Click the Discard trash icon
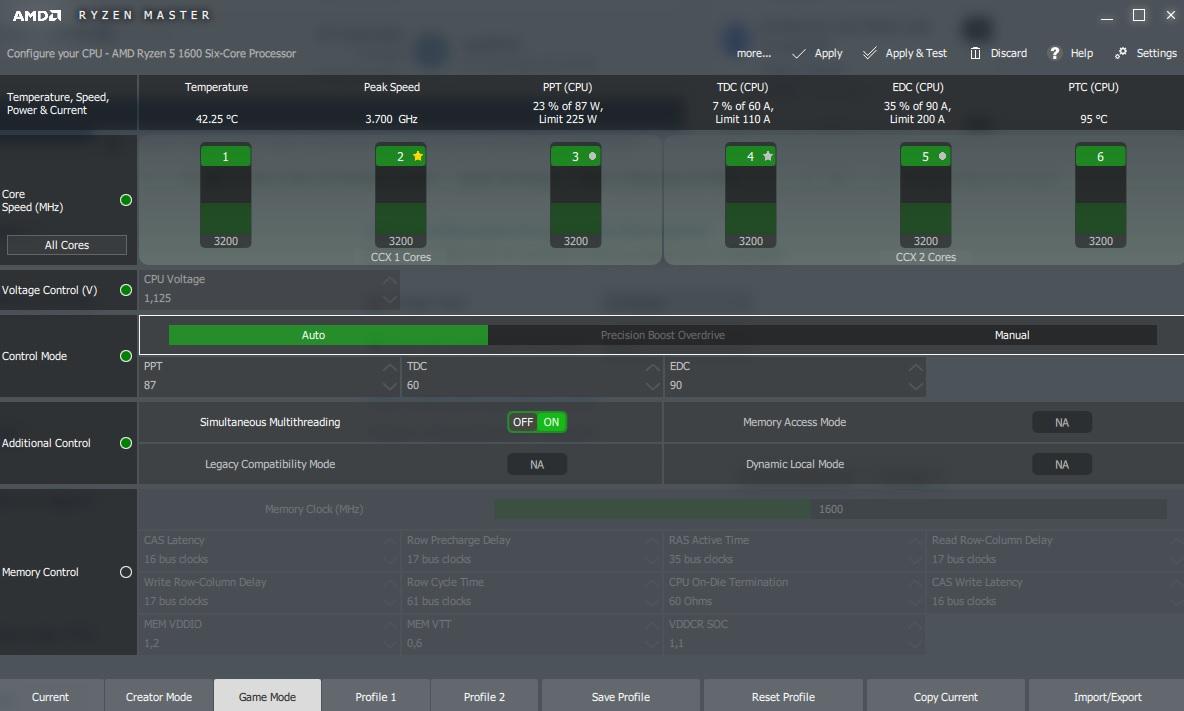Image resolution: width=1184 pixels, height=711 pixels. 976,54
